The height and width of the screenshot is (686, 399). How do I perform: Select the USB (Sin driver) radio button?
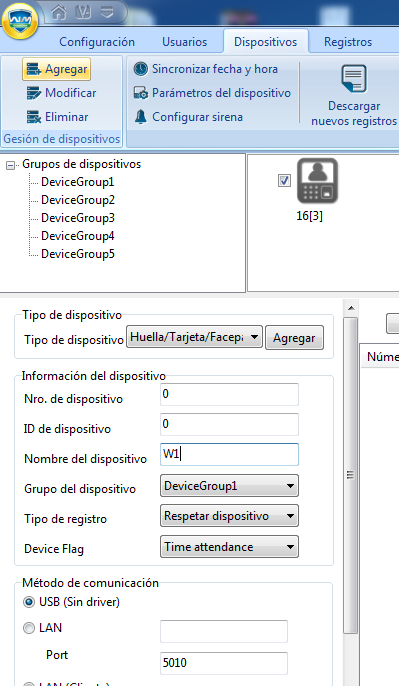point(29,602)
